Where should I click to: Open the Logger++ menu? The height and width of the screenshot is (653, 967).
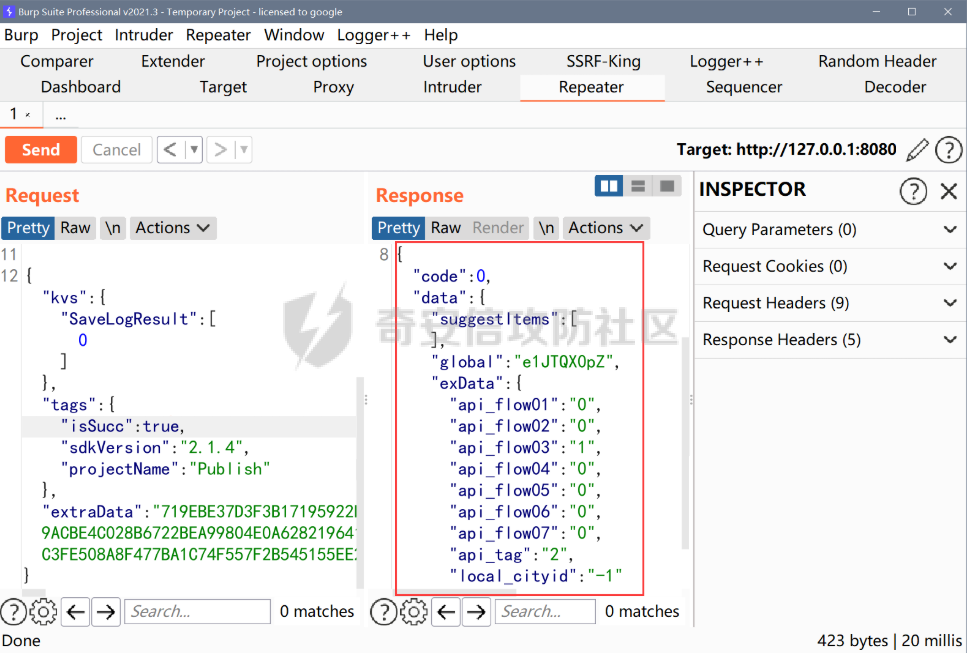point(374,35)
